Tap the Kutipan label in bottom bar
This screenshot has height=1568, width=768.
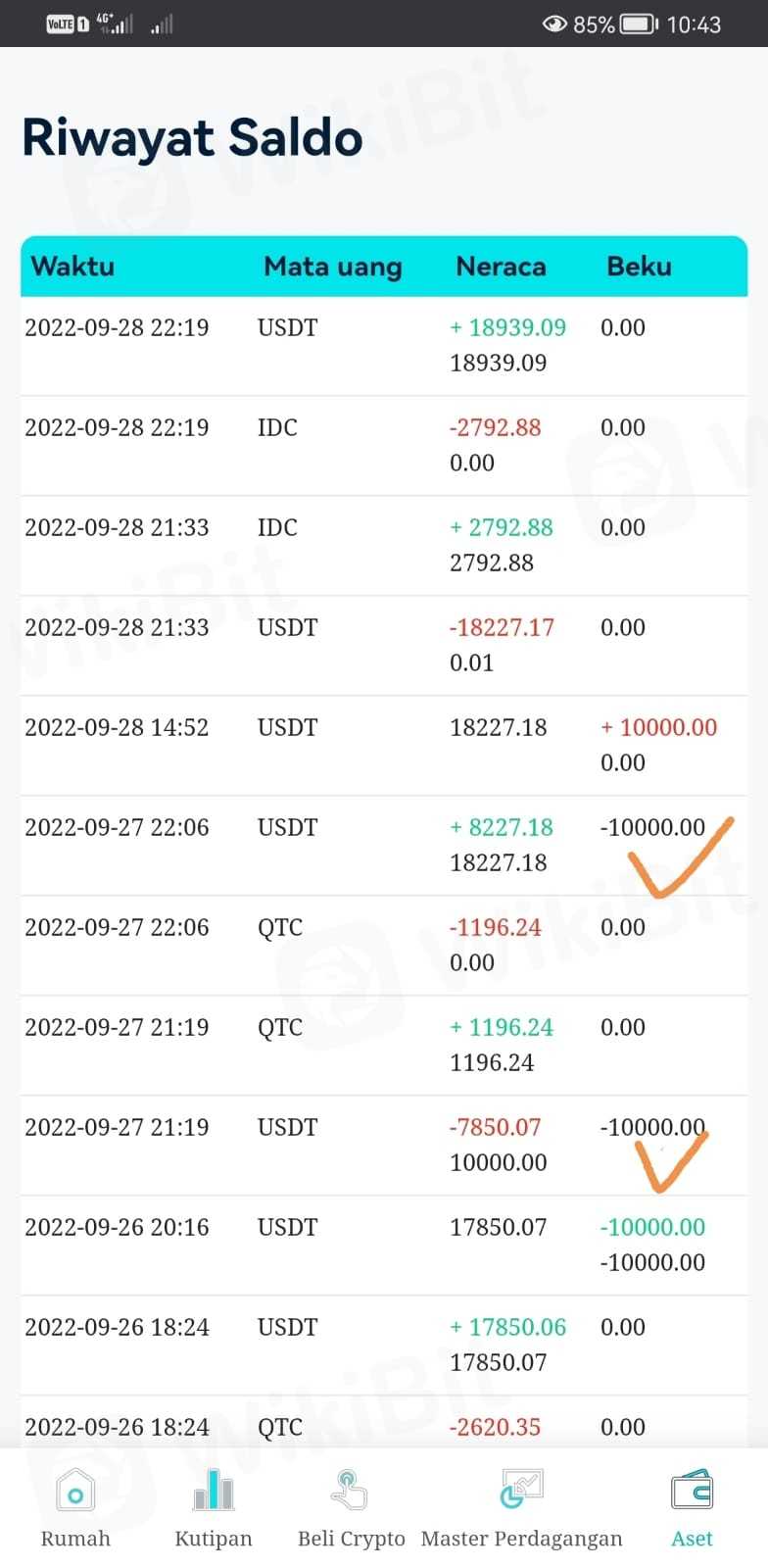pyautogui.click(x=214, y=1539)
